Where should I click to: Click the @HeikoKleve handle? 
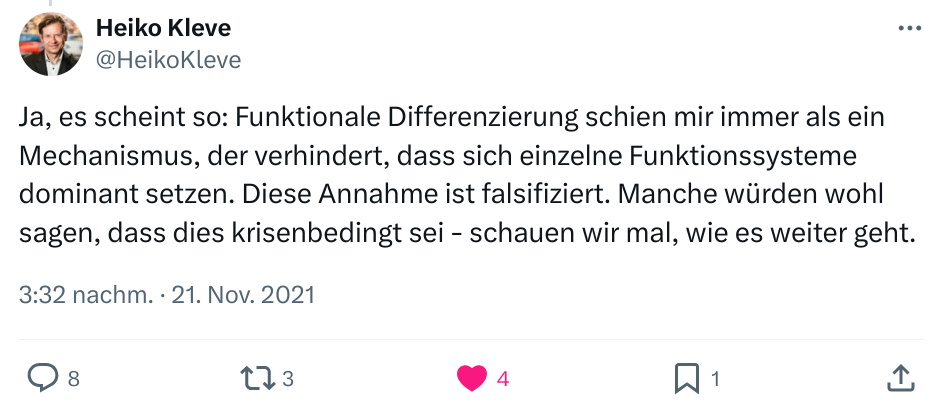(168, 60)
